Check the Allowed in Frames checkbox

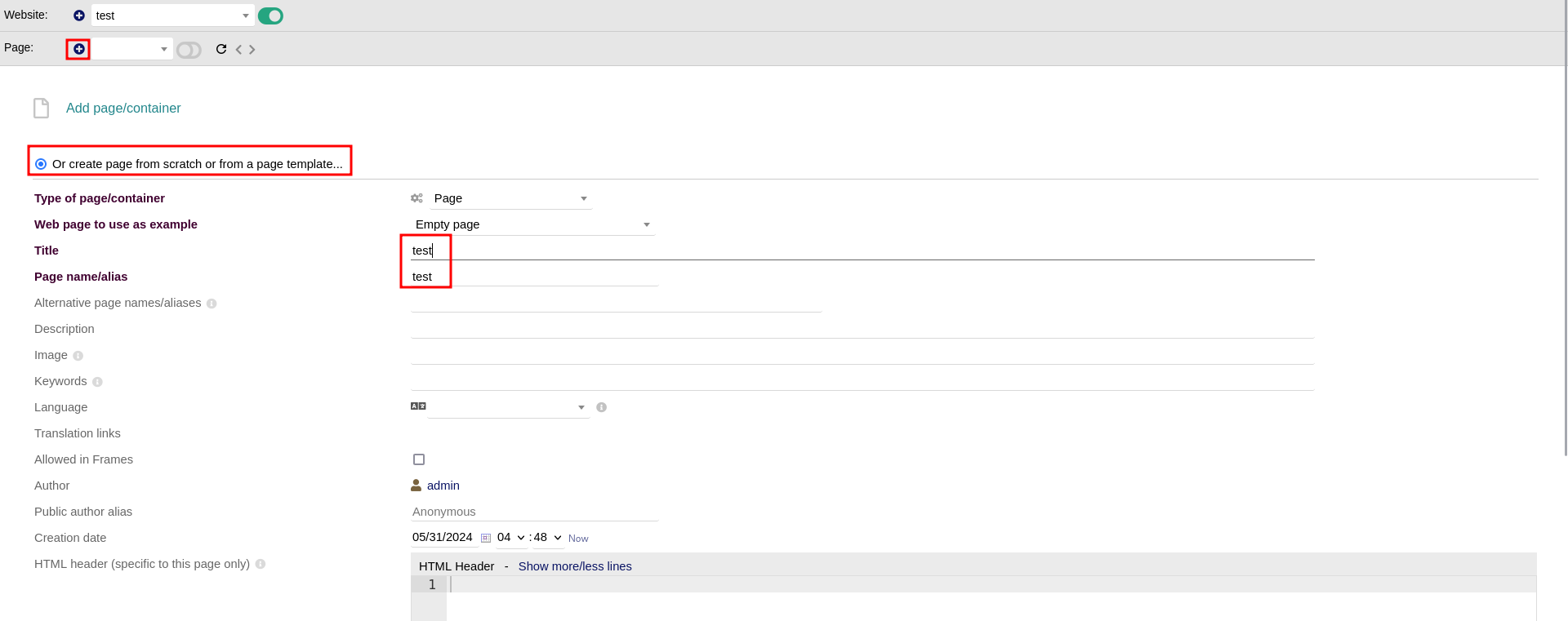419,459
